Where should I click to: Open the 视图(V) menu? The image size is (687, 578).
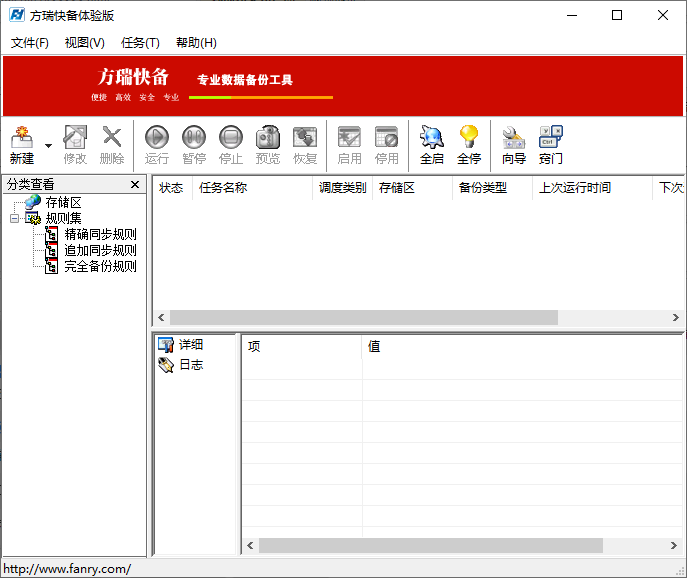click(85, 43)
